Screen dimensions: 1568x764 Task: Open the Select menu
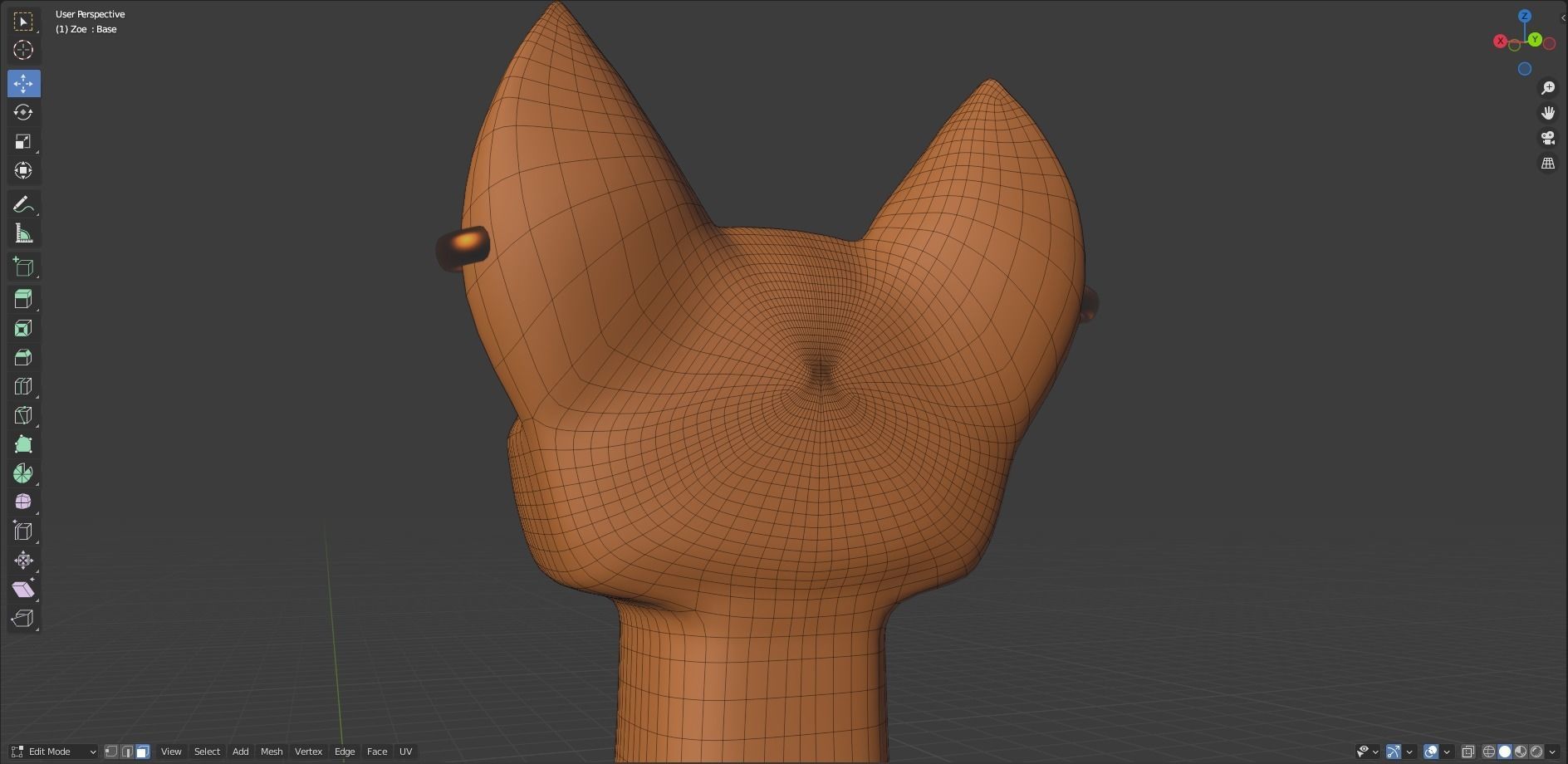207,752
